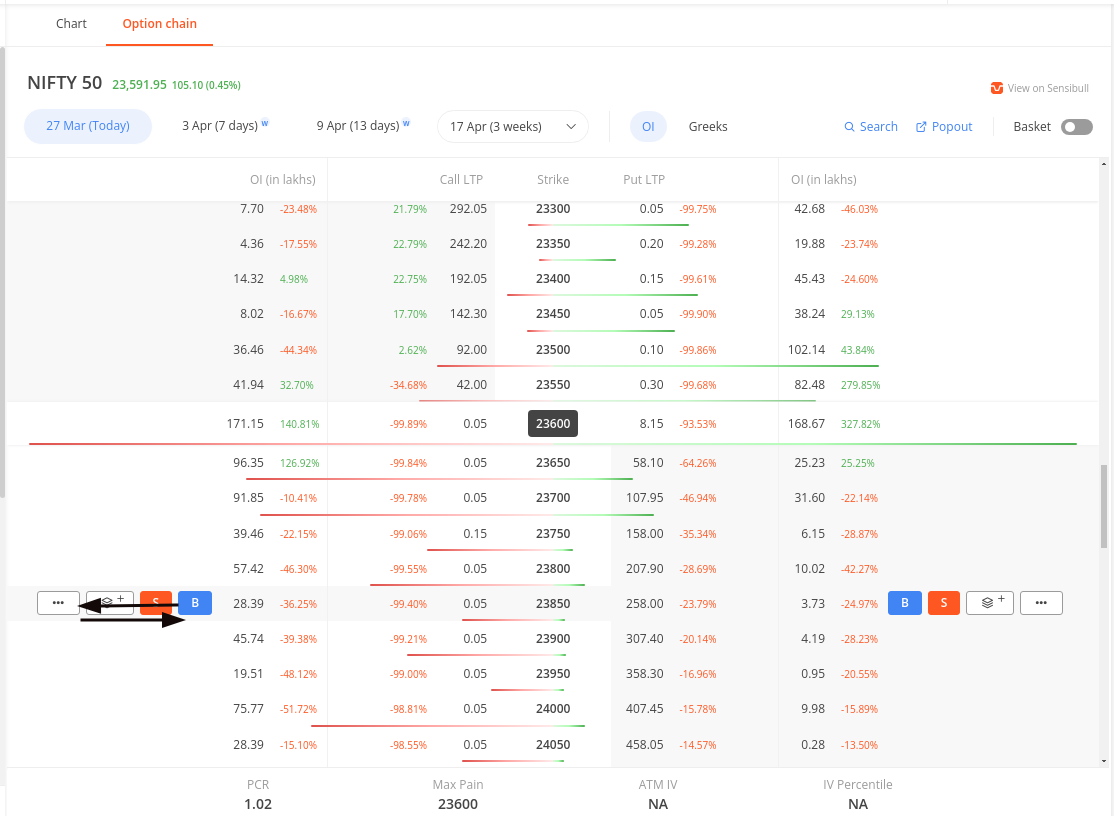1114x816 pixels.
Task: Click call-side blue B buy button for 23850
Action: coord(195,603)
